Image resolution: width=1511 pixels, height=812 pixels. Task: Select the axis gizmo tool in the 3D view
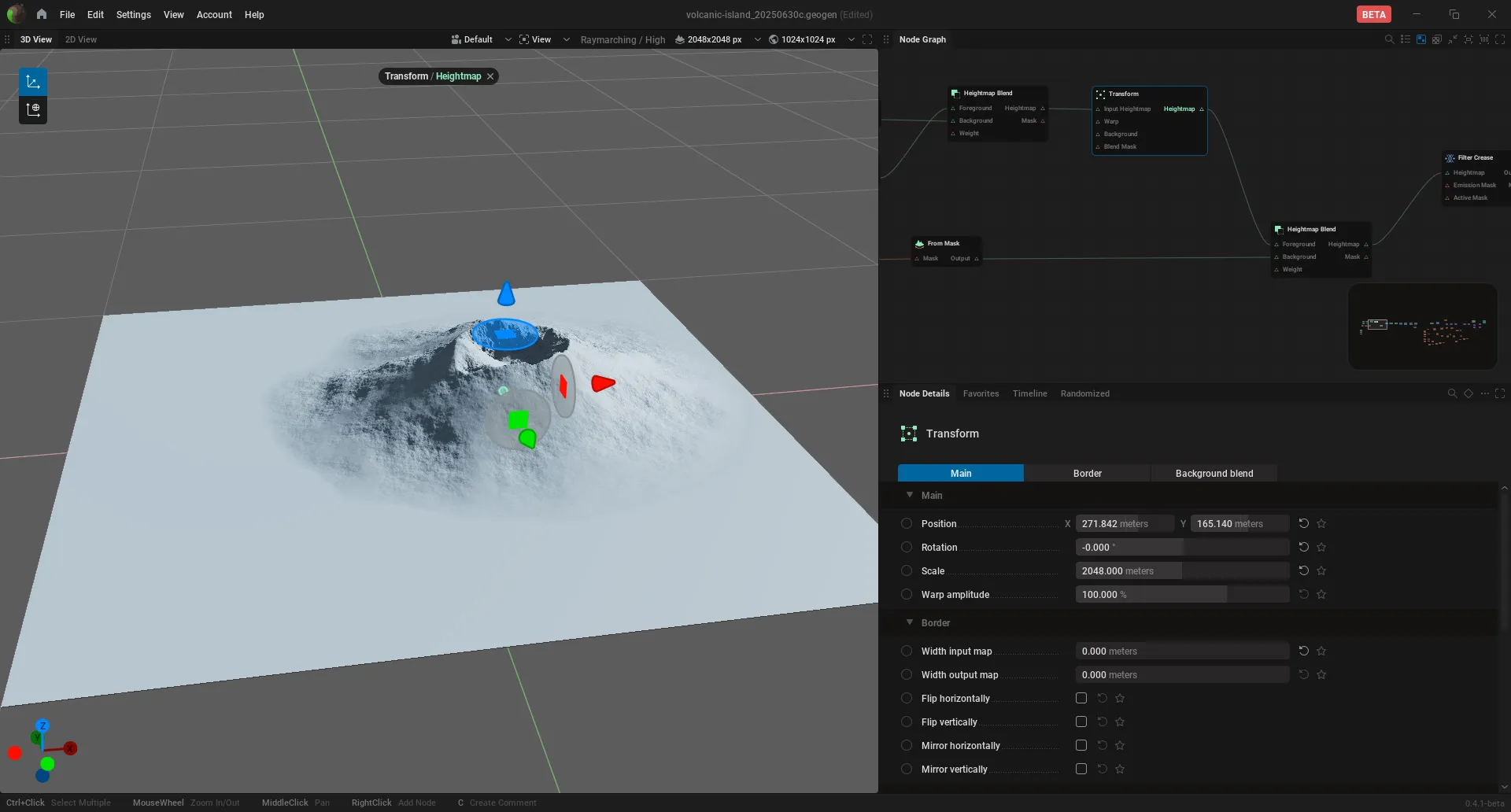point(33,82)
